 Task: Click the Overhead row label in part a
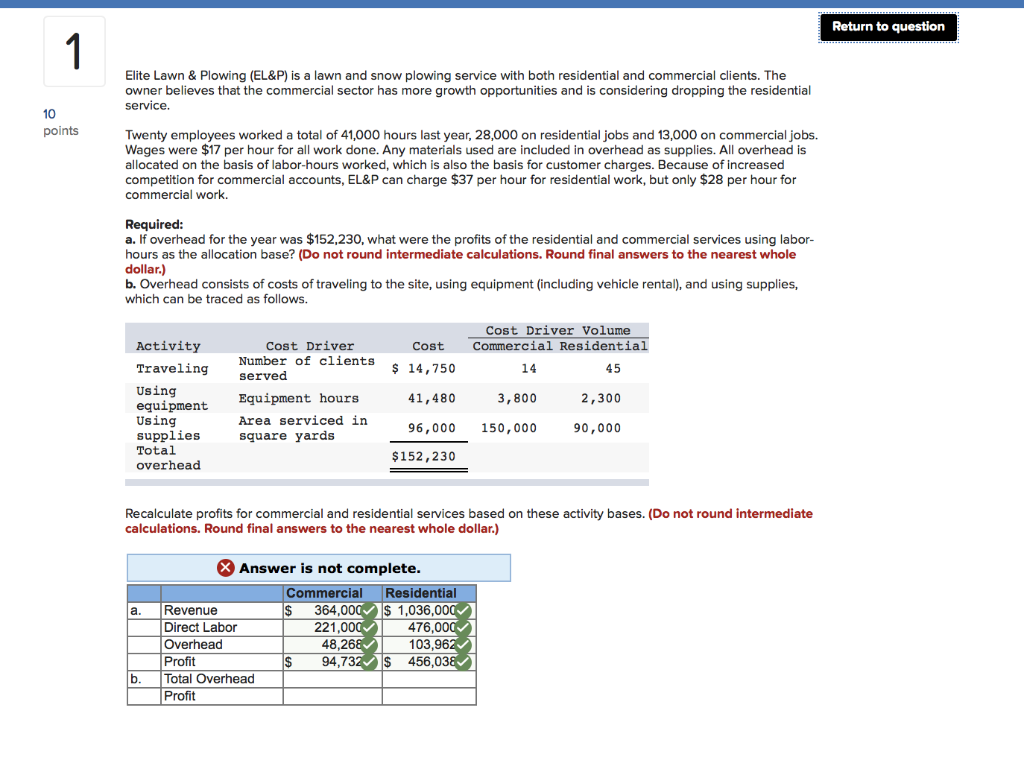click(x=193, y=644)
